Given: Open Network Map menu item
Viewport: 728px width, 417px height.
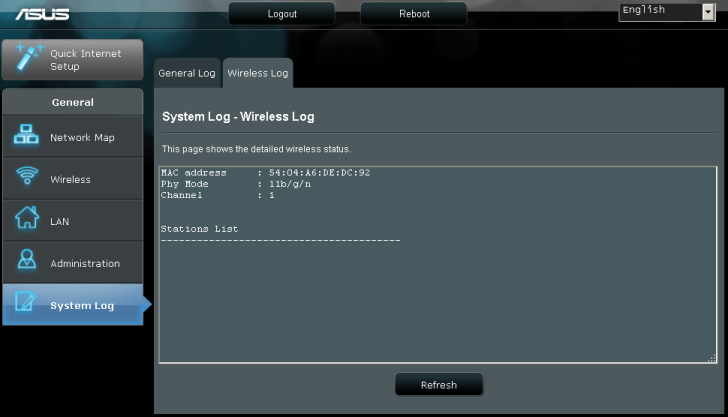Looking at the screenshot, I should click(x=72, y=137).
